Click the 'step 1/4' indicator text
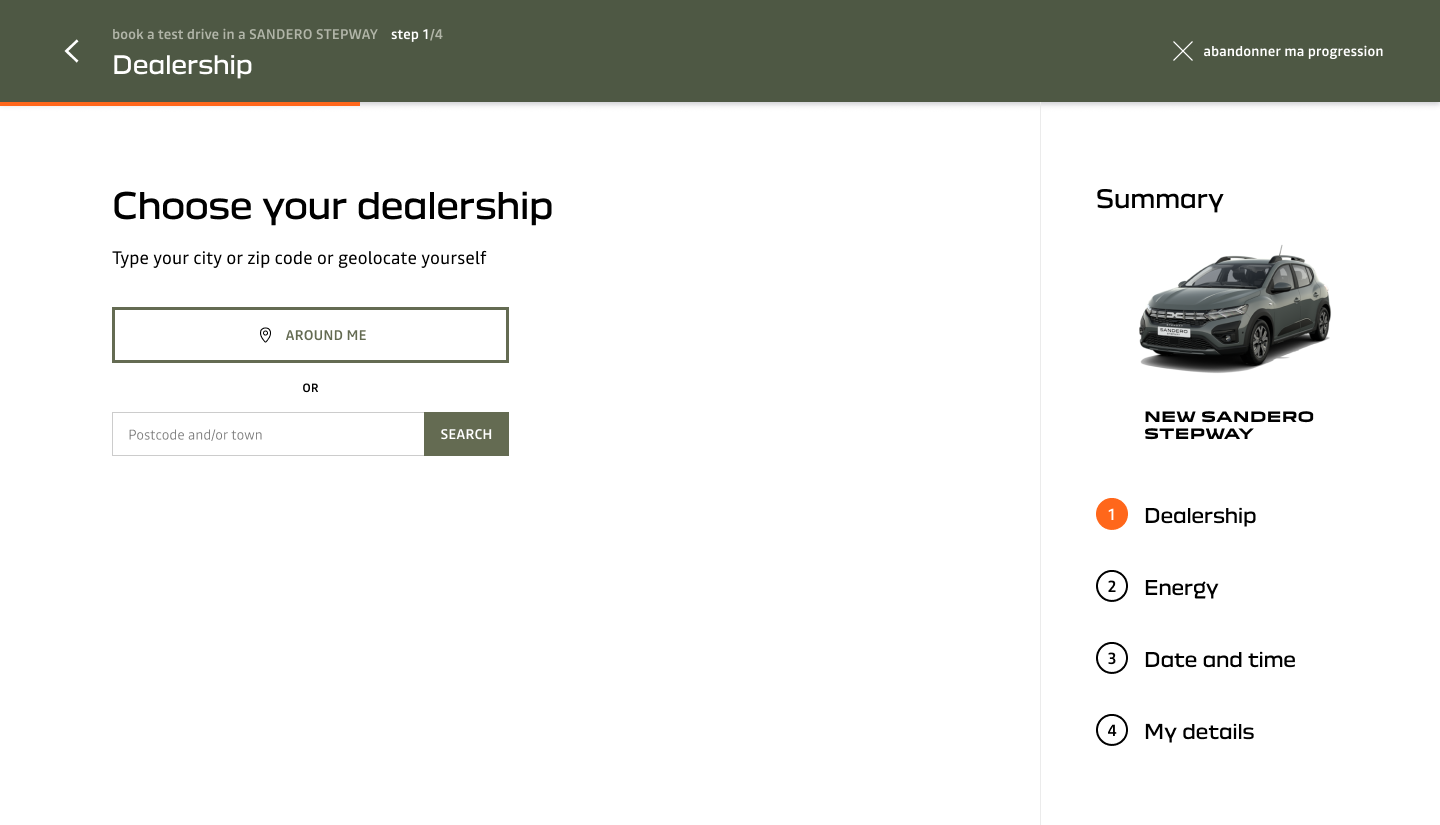1440x825 pixels. 417,34
